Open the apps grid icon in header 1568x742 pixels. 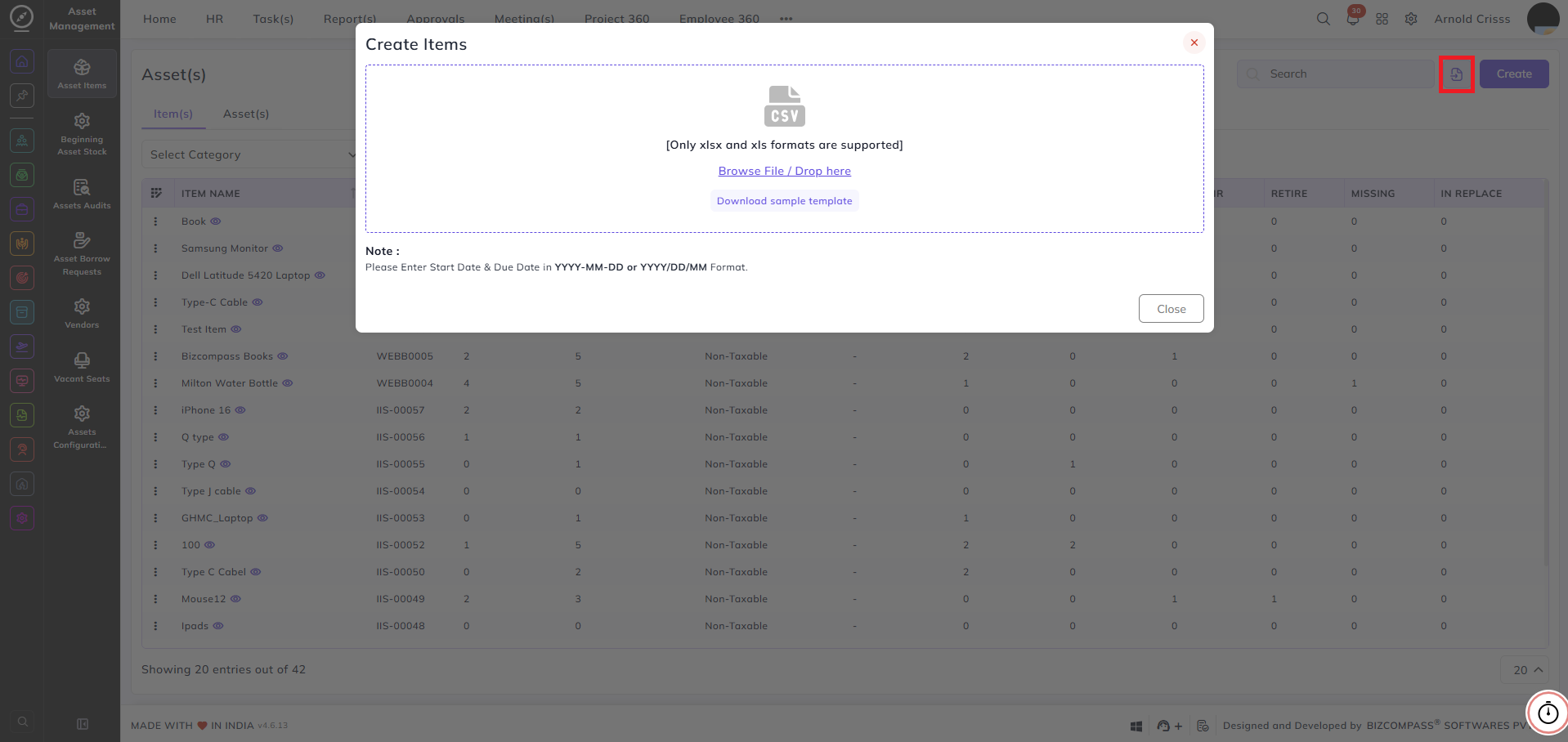coord(1382,19)
